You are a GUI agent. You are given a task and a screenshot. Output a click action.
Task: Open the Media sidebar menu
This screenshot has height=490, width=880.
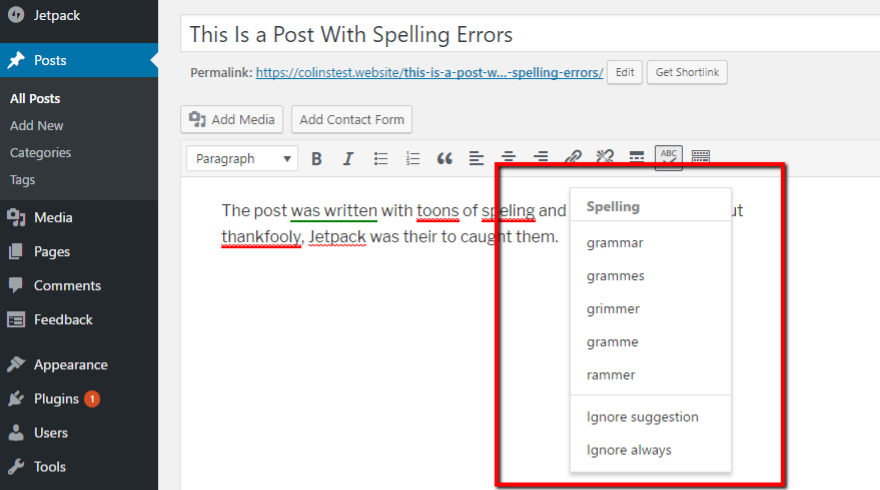[79, 217]
